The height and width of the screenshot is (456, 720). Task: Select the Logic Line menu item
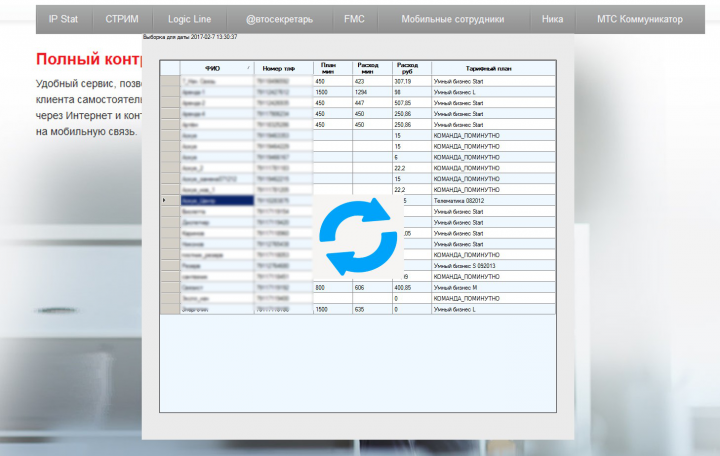[x=189, y=19]
